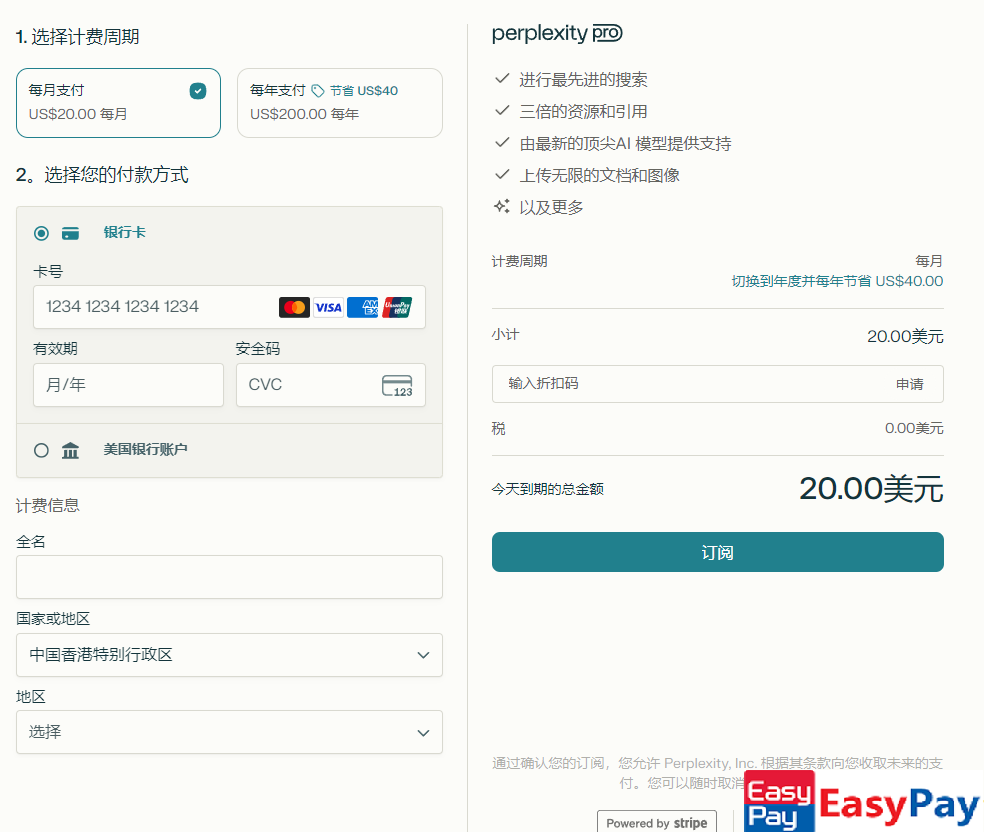Click the sparkle icon beside 以及更多
The image size is (984, 832).
501,206
